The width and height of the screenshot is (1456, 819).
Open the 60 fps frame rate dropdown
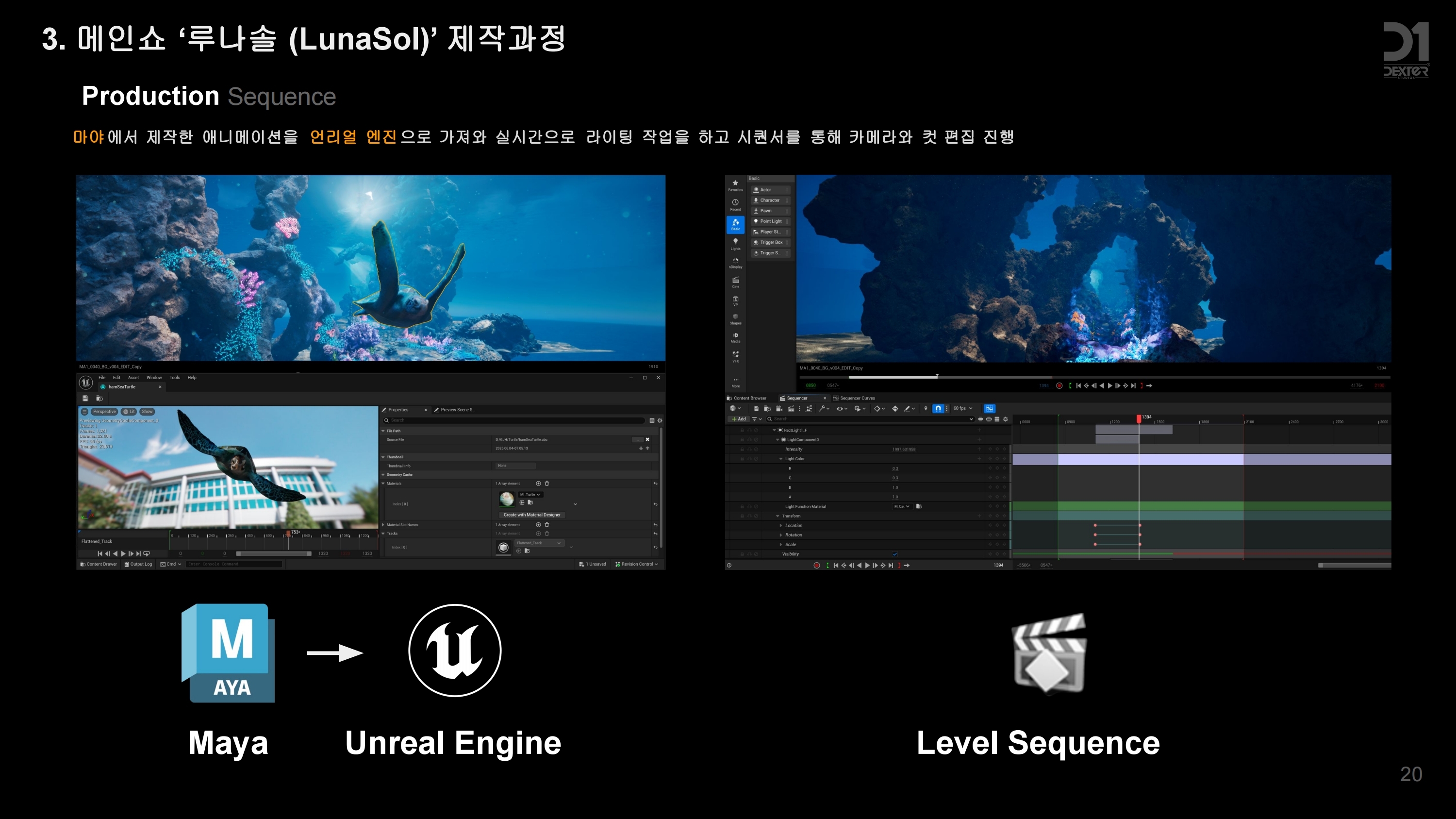[x=962, y=409]
